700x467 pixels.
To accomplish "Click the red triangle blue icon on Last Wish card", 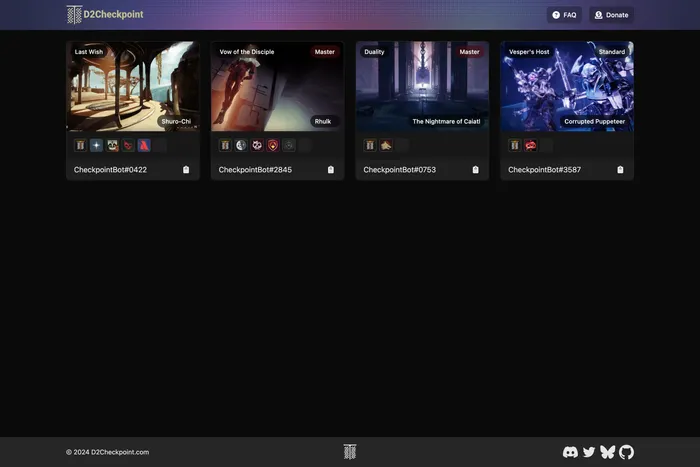I will [x=144, y=145].
